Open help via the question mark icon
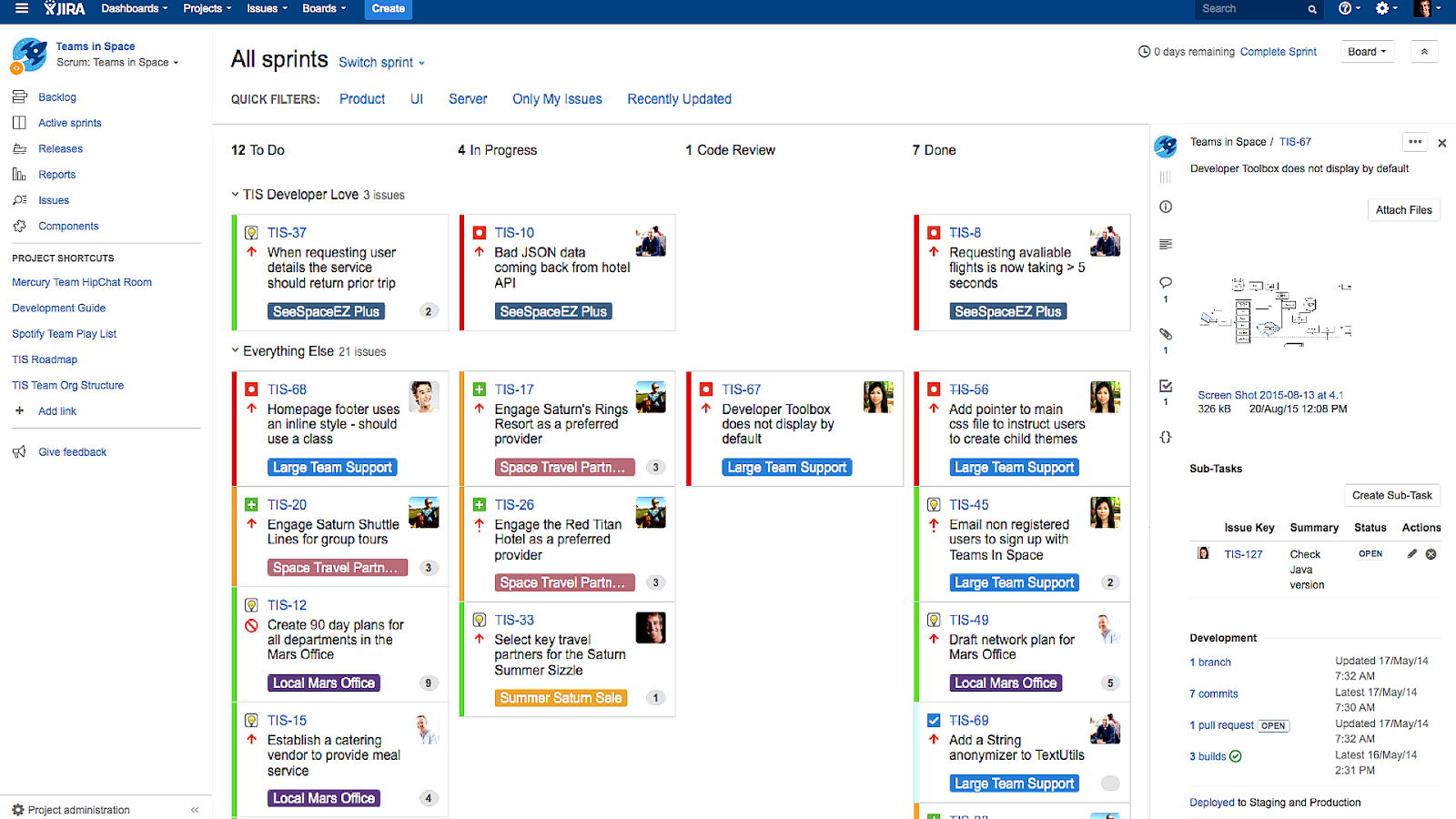Viewport: 1456px width, 819px height. (x=1346, y=8)
